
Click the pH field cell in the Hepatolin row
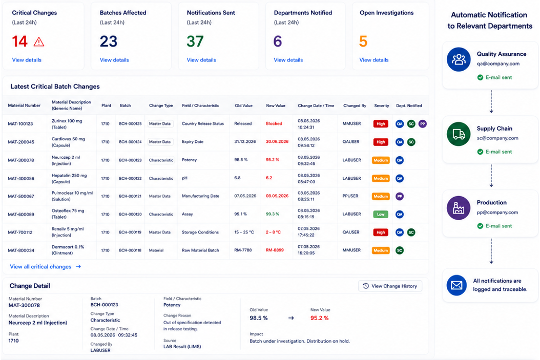click(184, 178)
